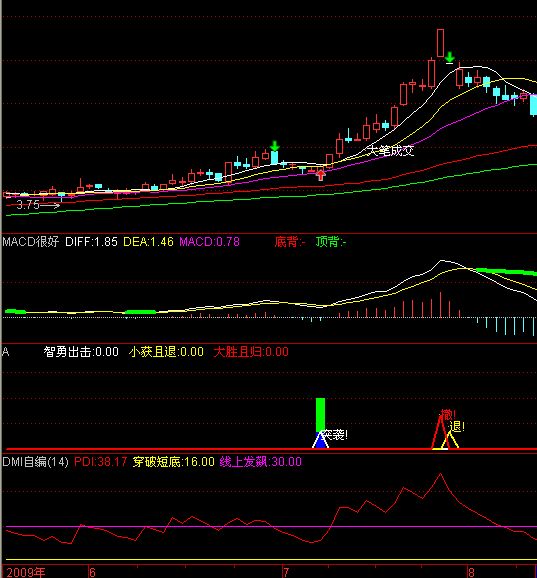Select the 突袭! signal label
Viewport: 537px width, 578px height.
click(335, 435)
